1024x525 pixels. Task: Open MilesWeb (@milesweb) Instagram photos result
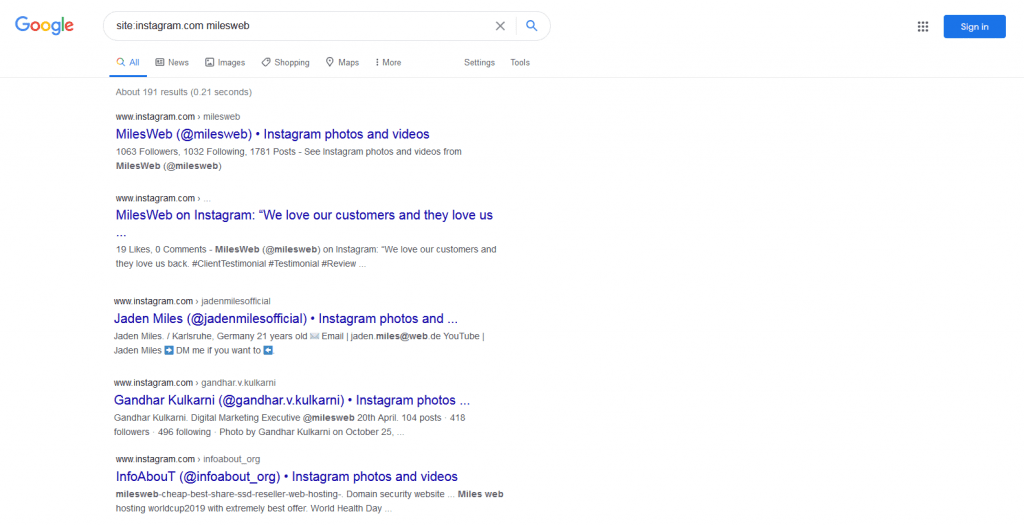(272, 134)
